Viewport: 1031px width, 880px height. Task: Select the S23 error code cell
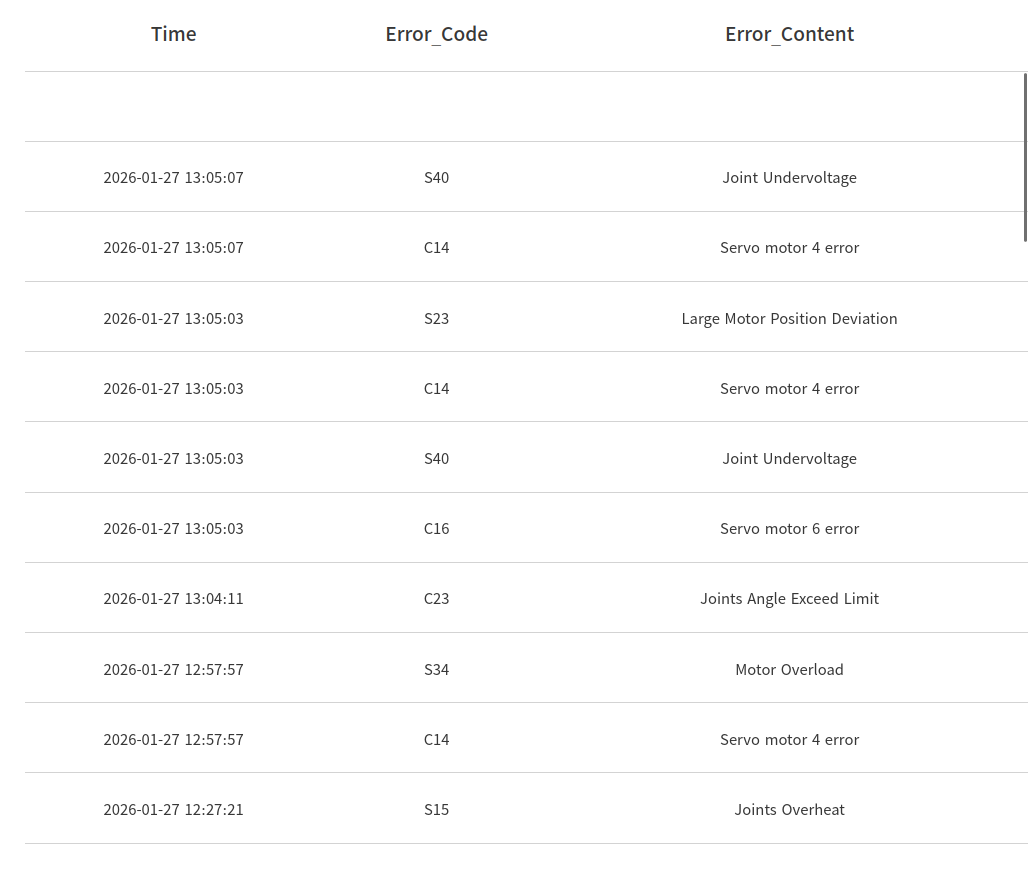(x=436, y=319)
